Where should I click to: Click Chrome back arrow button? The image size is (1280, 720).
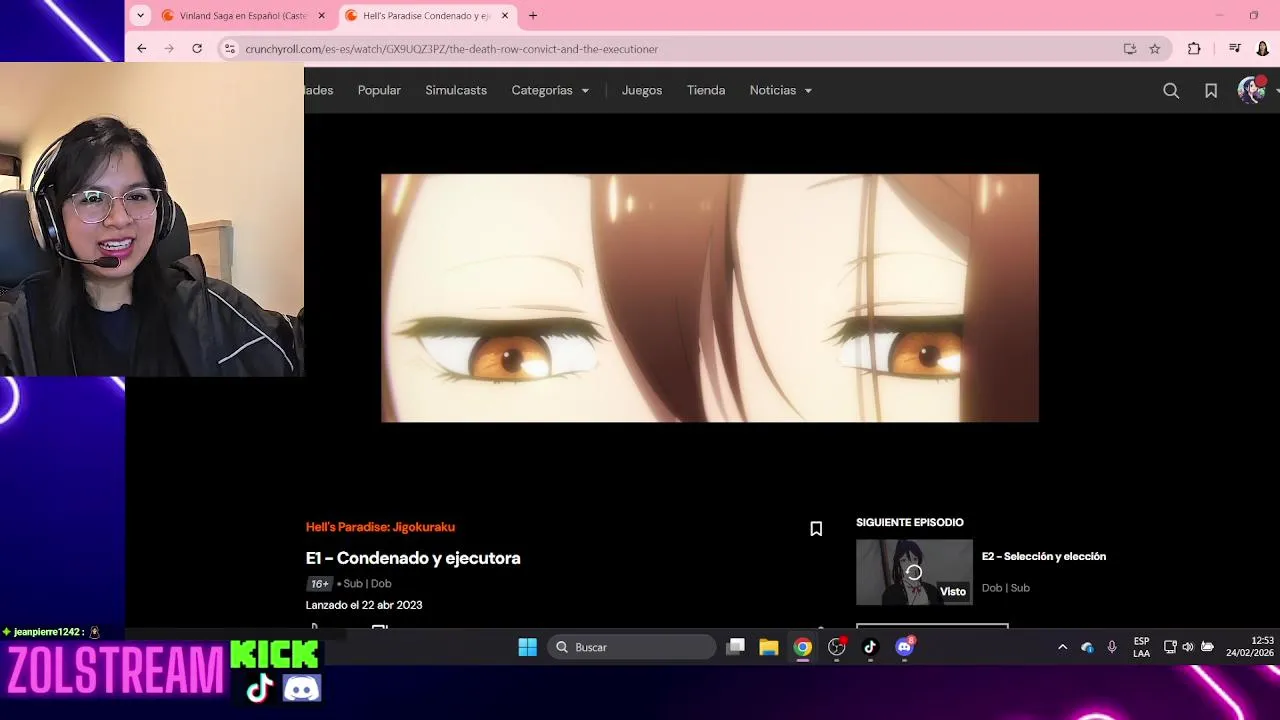point(142,48)
